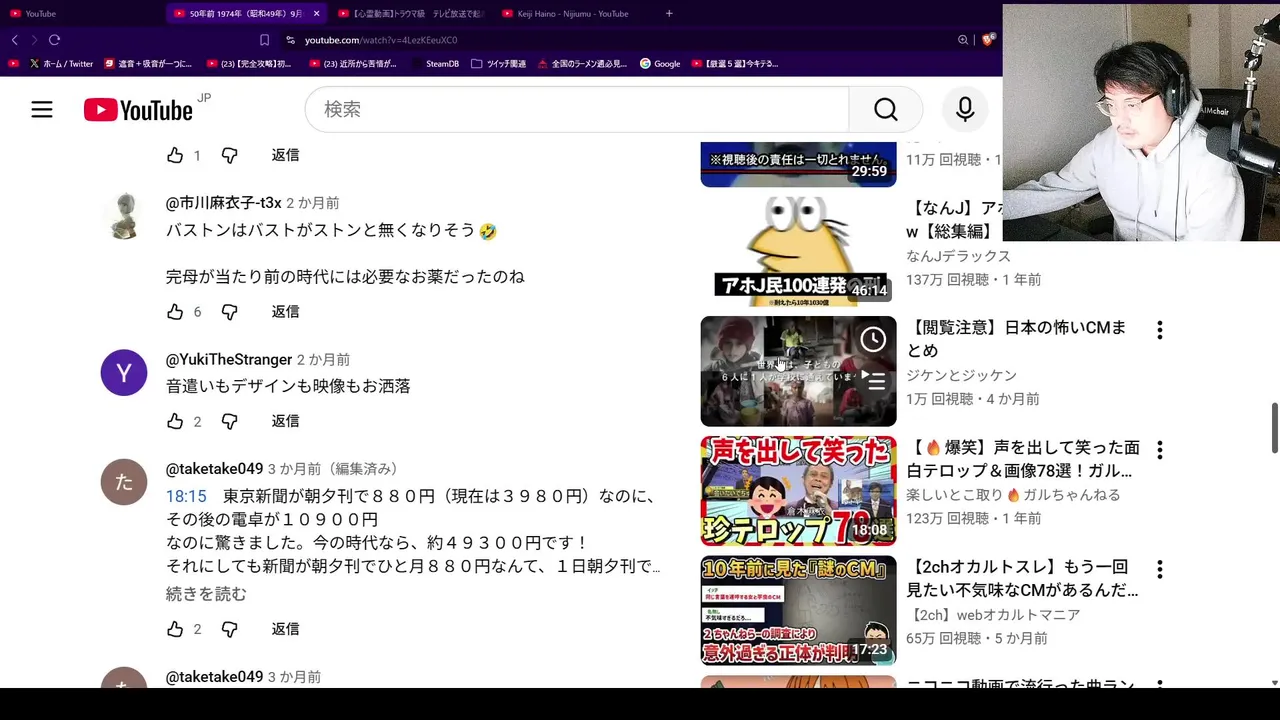Open the ツイッチ関連 bookmark folder
Screen dimensions: 1280x720
[x=498, y=63]
